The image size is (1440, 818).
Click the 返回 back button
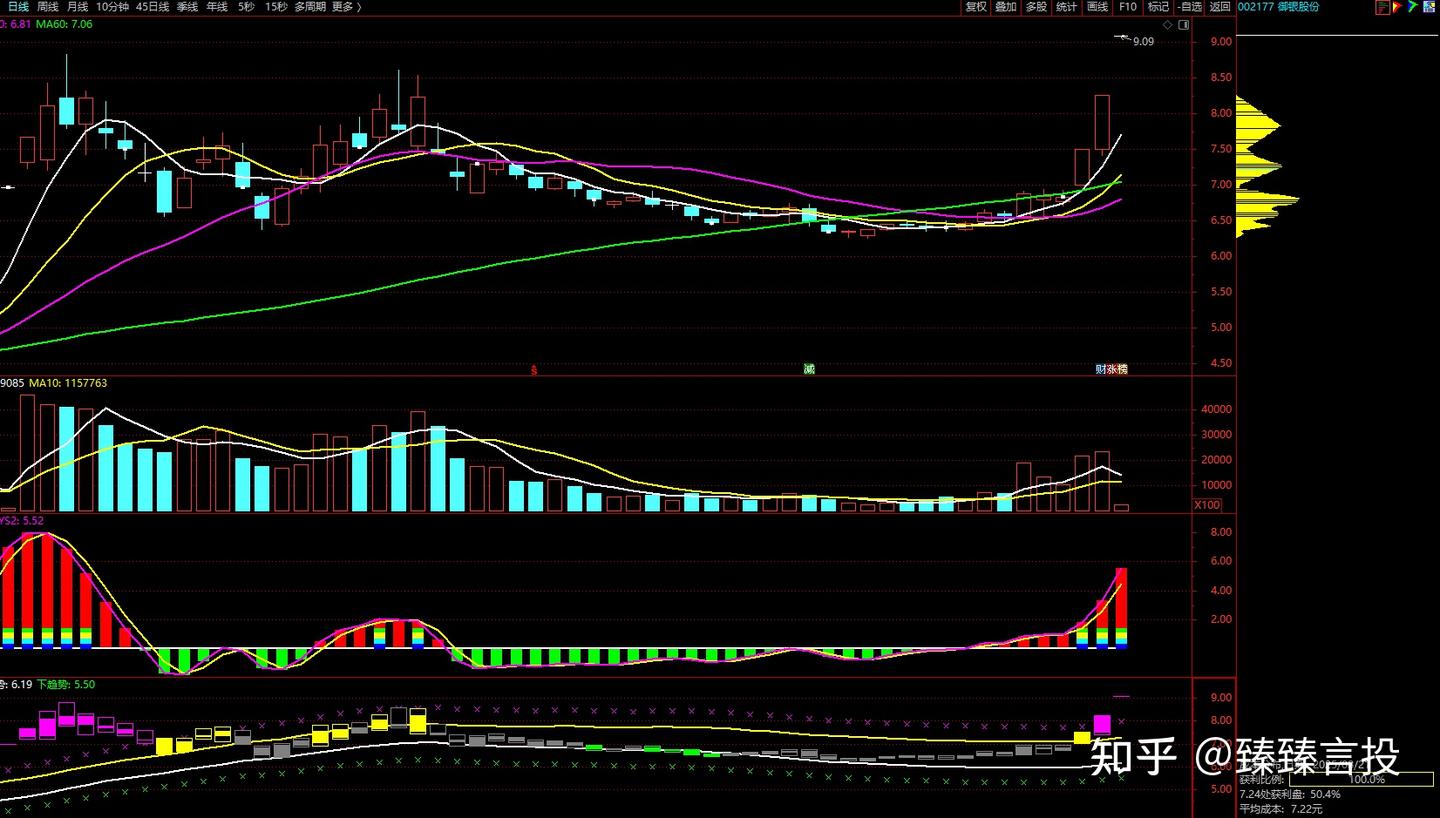click(1220, 7)
